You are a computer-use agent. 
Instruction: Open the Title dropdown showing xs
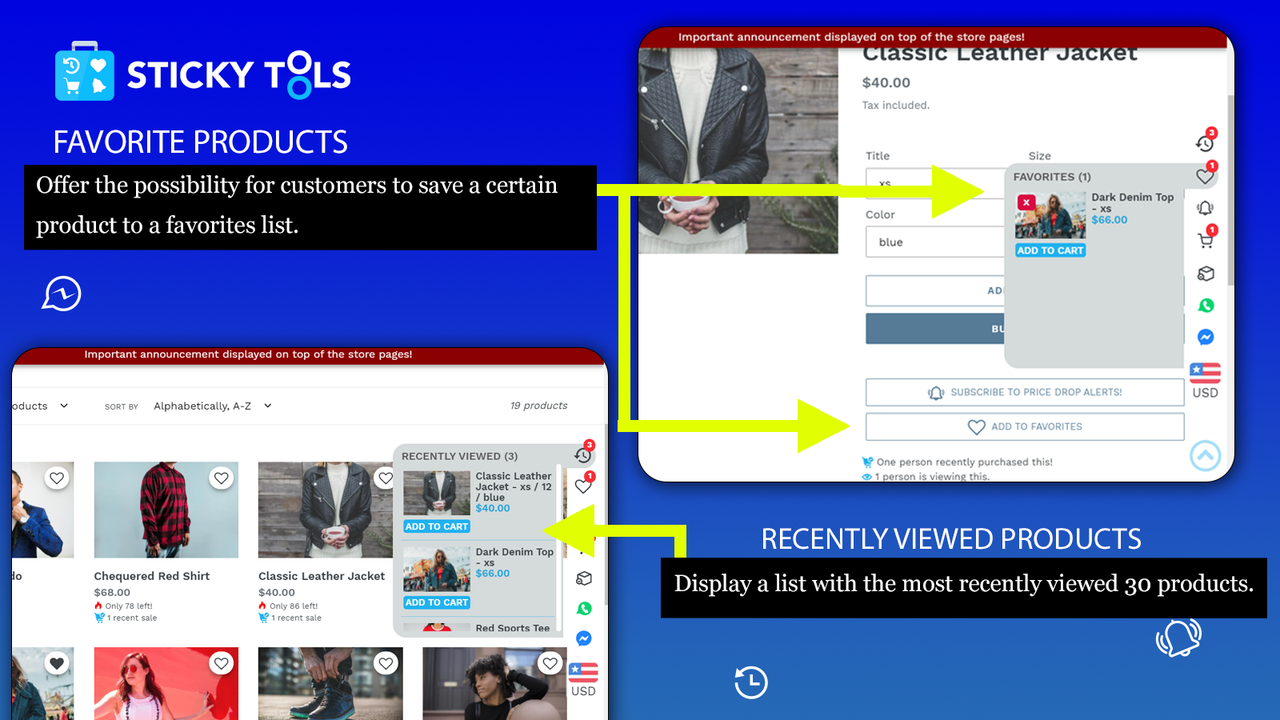pos(935,184)
